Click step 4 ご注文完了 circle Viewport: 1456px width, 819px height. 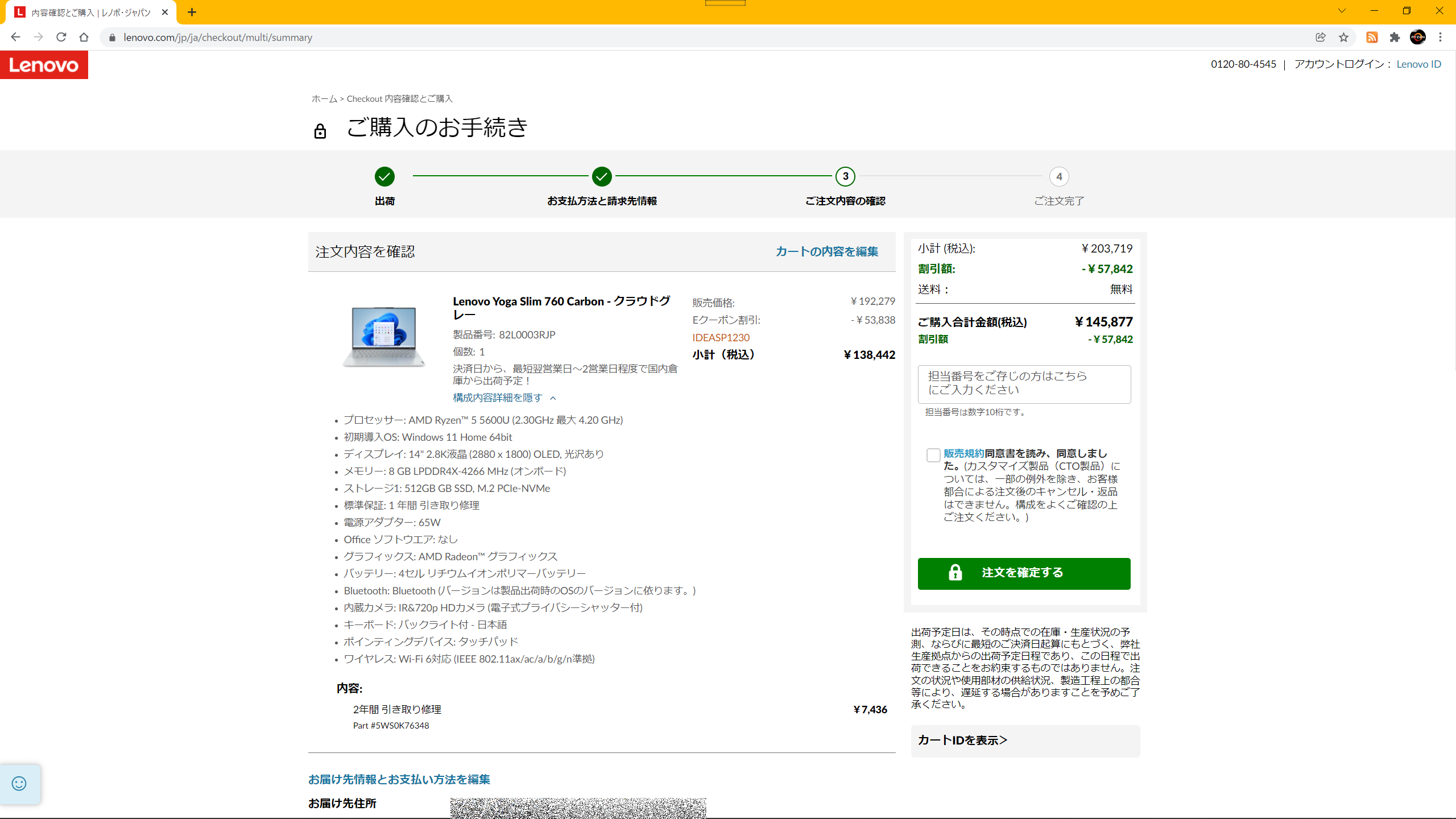coord(1059,177)
